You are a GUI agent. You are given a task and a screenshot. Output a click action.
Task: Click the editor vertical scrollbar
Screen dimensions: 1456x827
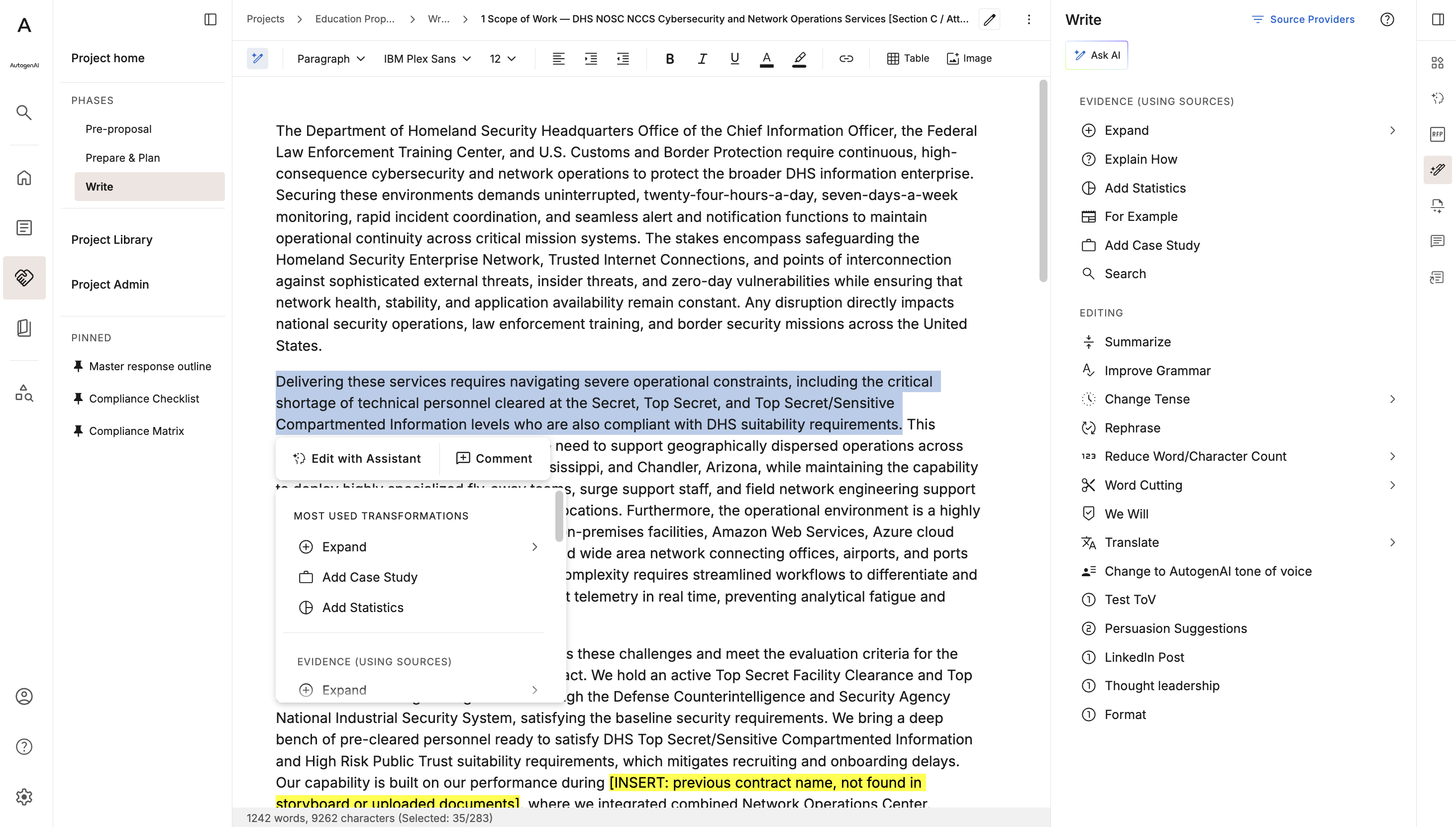pyautogui.click(x=1043, y=181)
